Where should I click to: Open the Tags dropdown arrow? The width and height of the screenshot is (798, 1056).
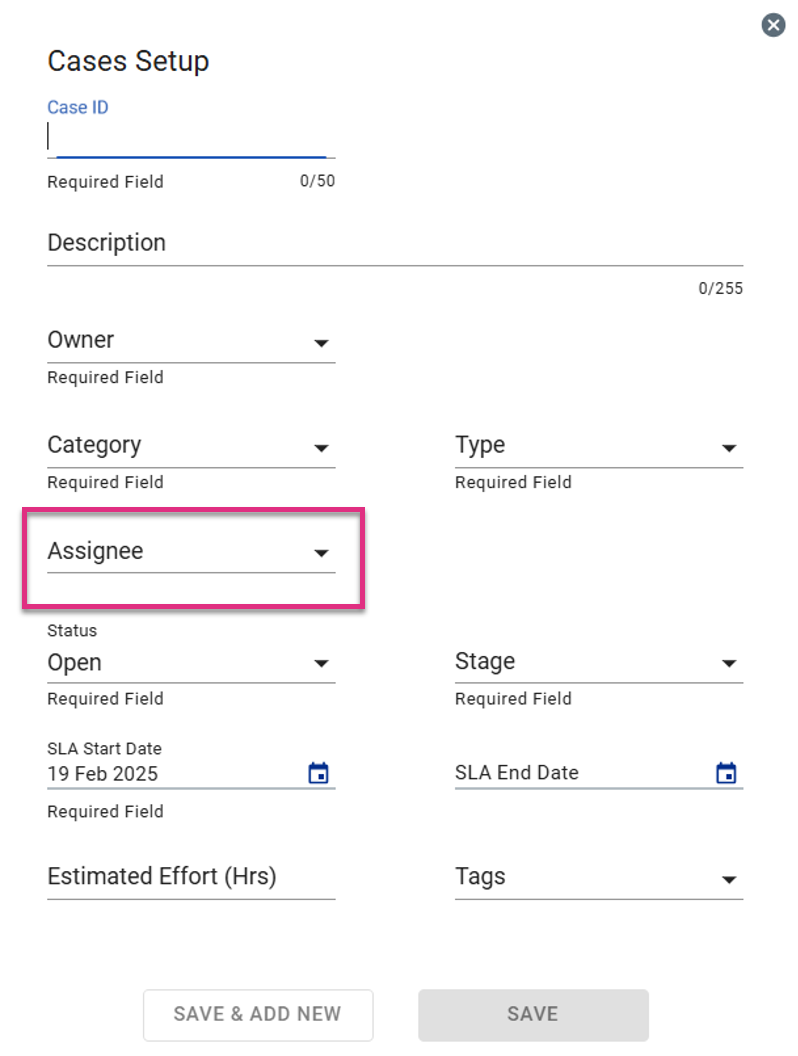point(729,880)
